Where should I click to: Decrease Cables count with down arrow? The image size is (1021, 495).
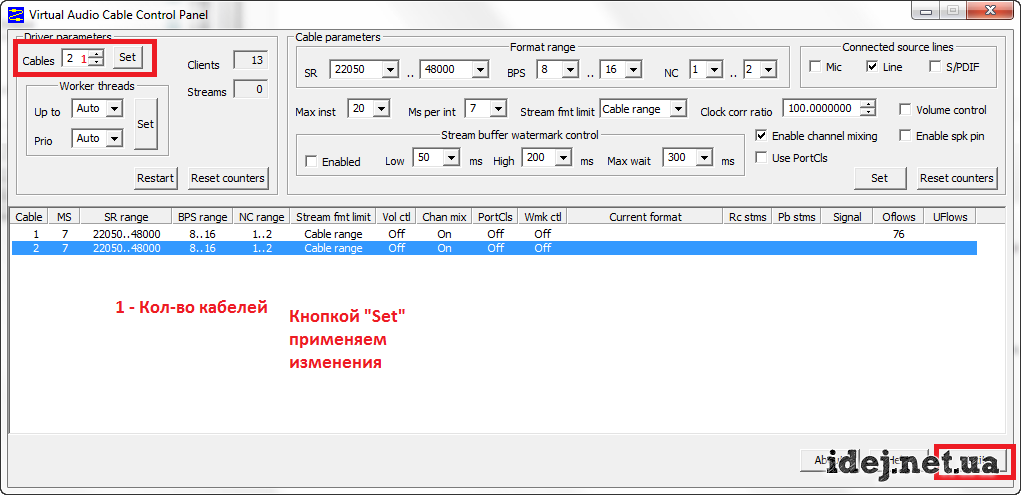[96, 62]
